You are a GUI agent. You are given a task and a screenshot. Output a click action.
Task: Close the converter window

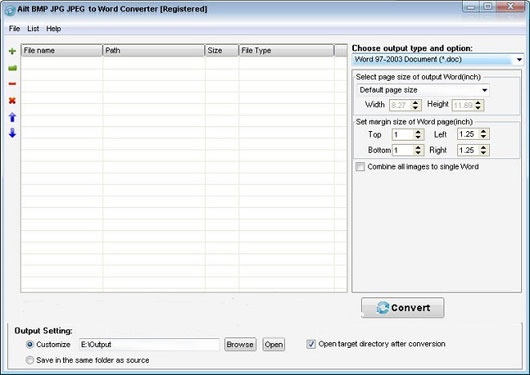pyautogui.click(x=511, y=7)
